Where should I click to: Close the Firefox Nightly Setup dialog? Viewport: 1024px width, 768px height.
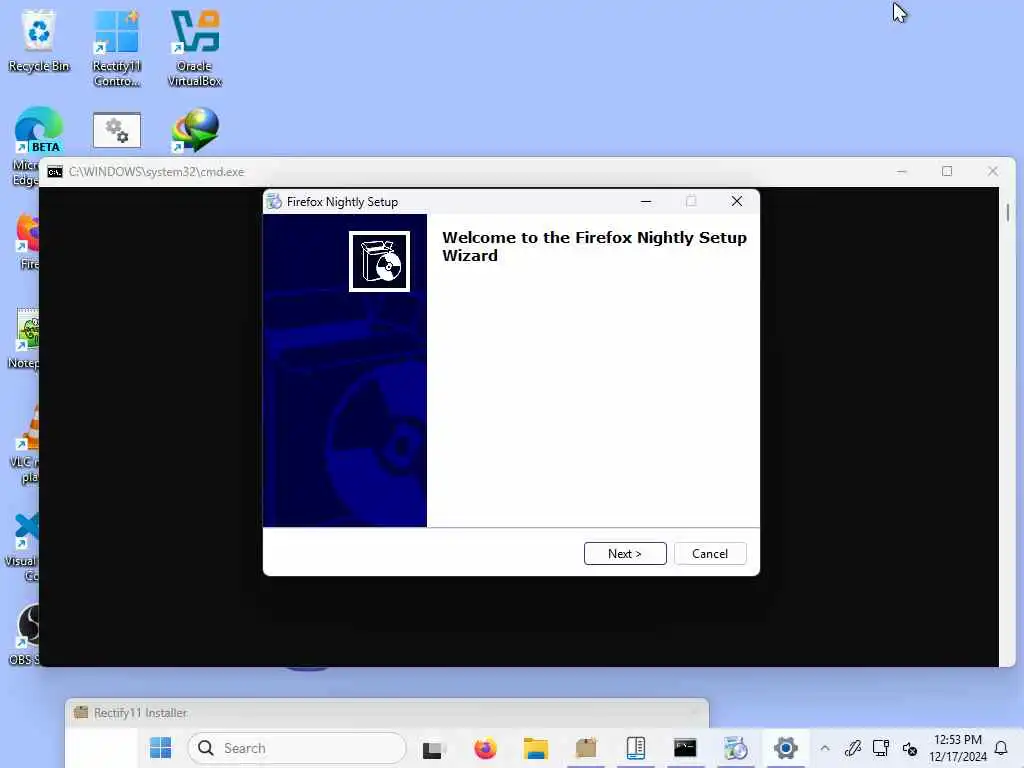pyautogui.click(x=737, y=201)
